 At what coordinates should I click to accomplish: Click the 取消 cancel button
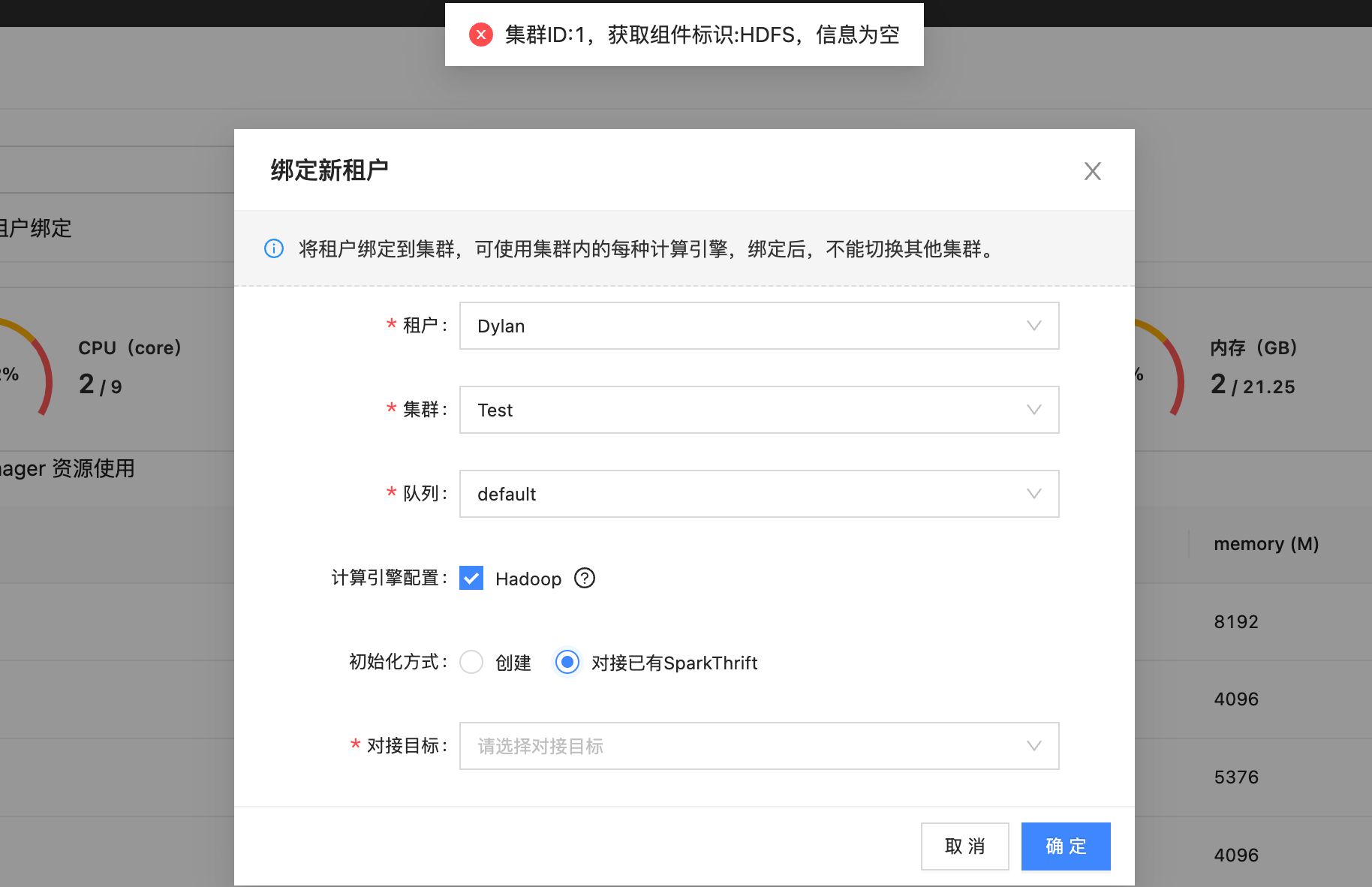click(x=964, y=846)
